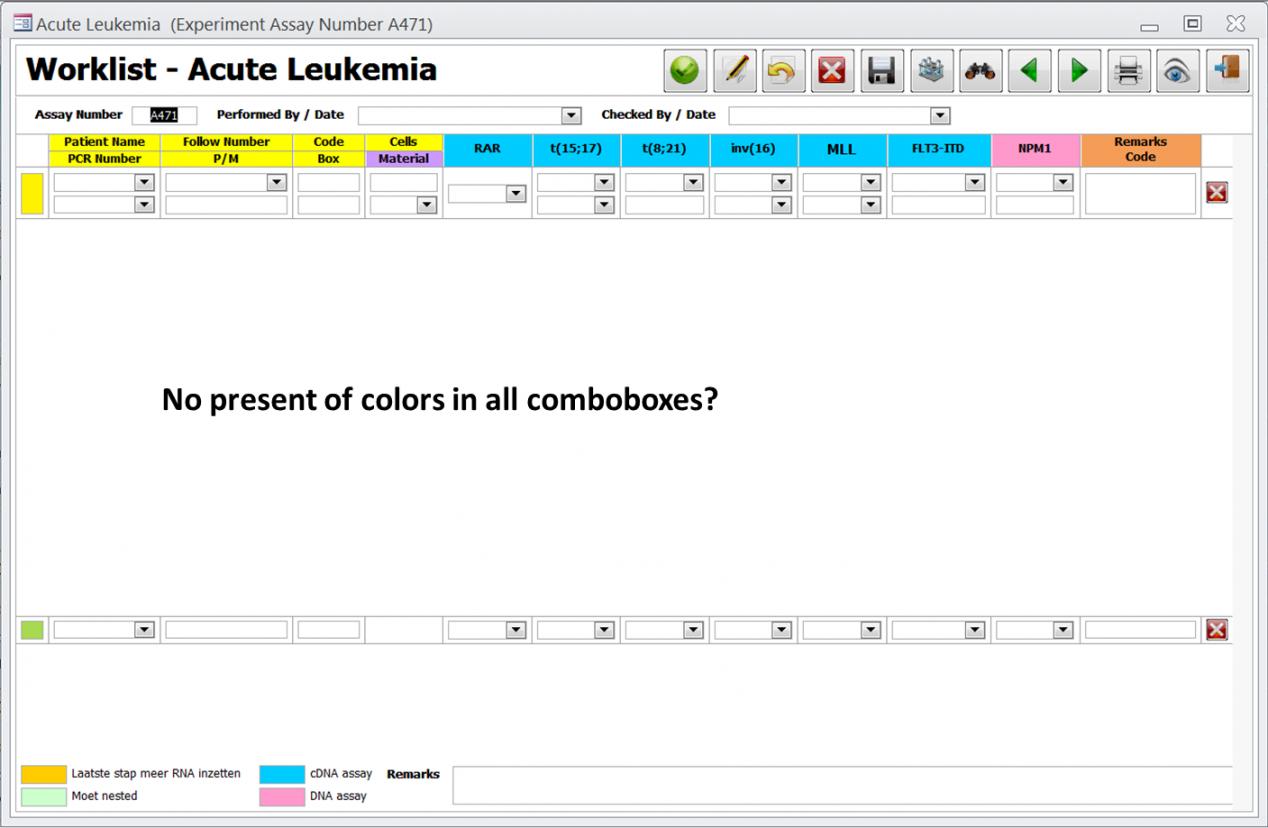
Task: Open the t(8;21) combobox in yellow-marked row
Action: click(693, 183)
